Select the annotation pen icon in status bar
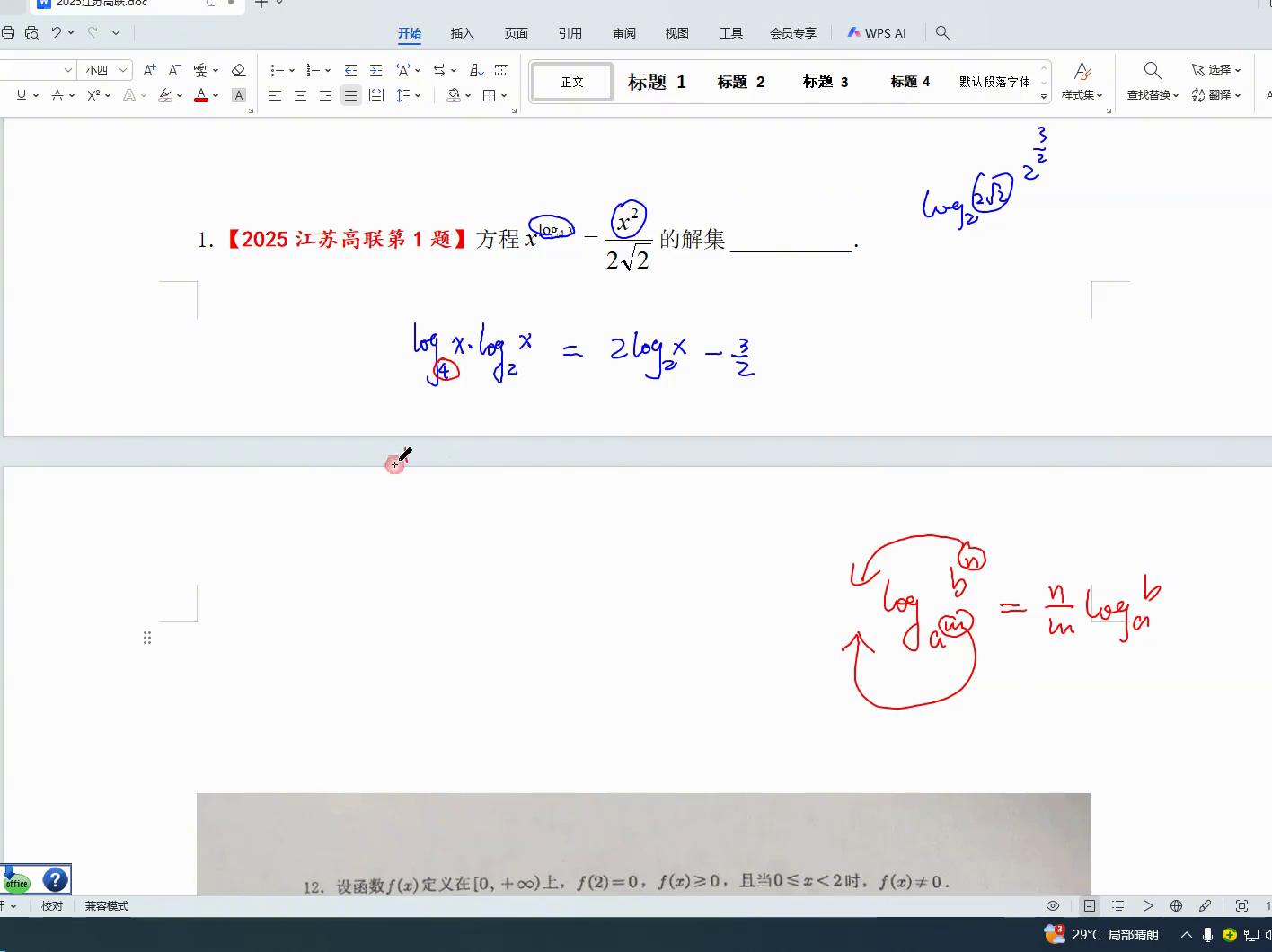Viewport: 1272px width, 952px height. pyautogui.click(x=1206, y=905)
